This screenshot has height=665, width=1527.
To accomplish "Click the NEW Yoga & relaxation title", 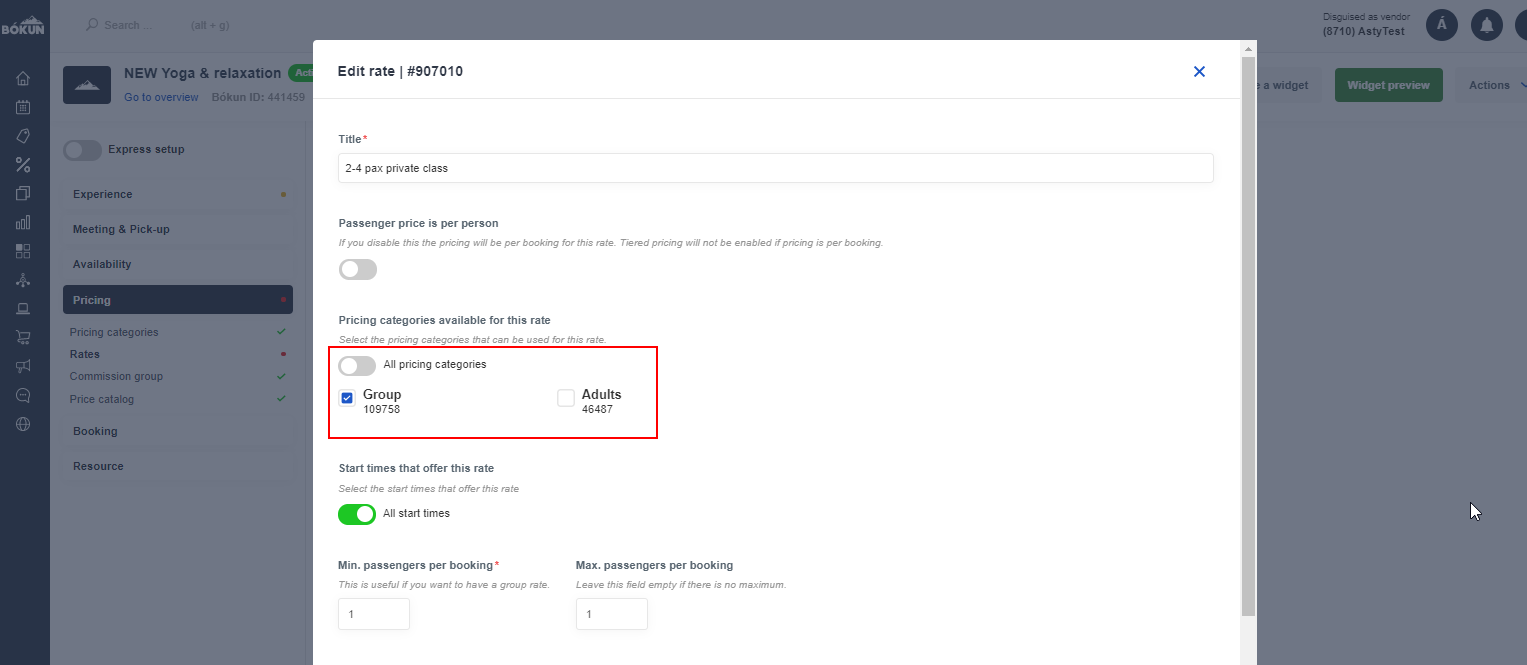I will pyautogui.click(x=202, y=73).
